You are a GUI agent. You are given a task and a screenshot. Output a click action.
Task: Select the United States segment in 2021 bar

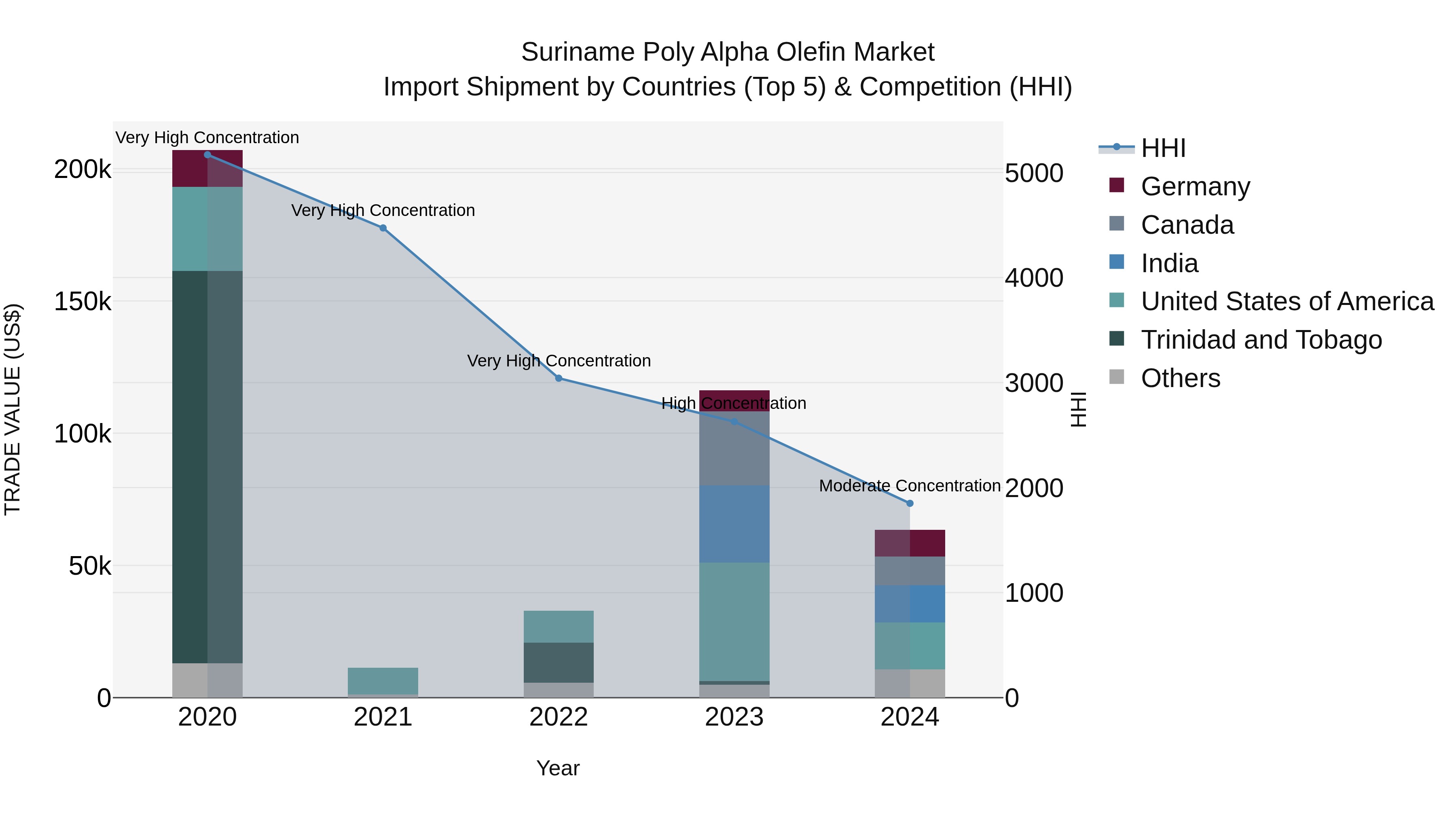(x=383, y=681)
